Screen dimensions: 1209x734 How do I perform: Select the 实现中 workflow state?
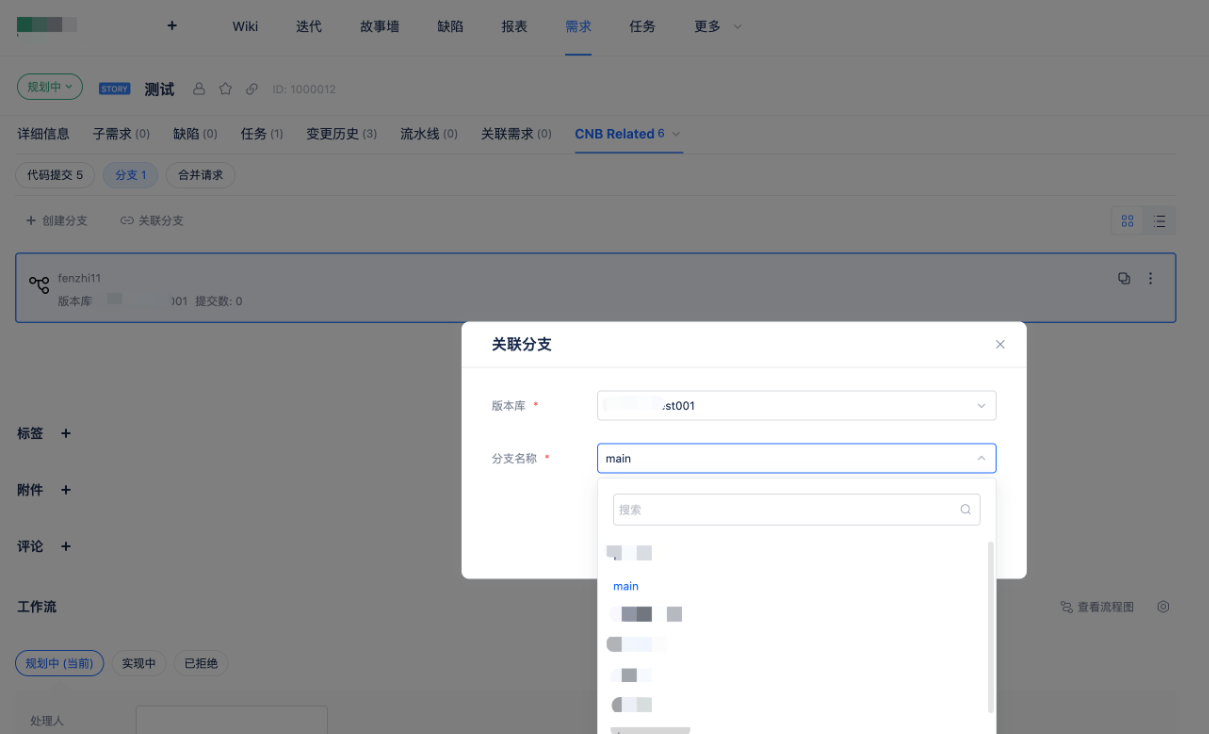[x=139, y=663]
